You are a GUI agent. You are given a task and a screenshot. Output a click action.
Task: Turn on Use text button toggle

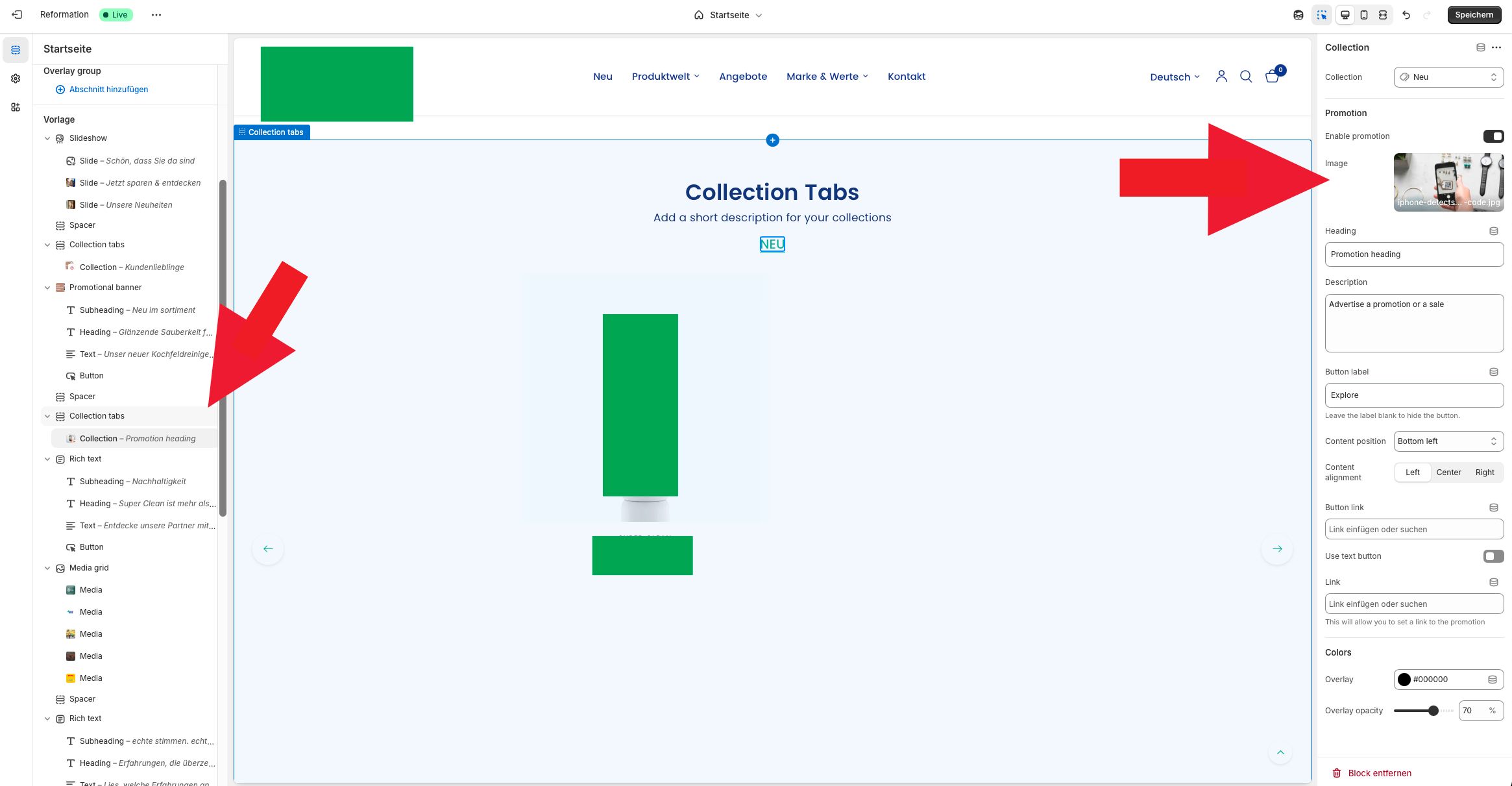point(1493,556)
